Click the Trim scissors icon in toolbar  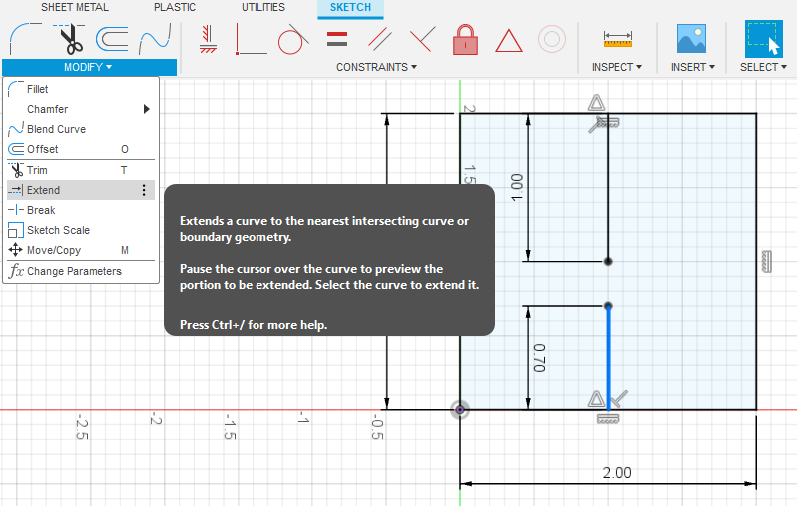click(70, 39)
